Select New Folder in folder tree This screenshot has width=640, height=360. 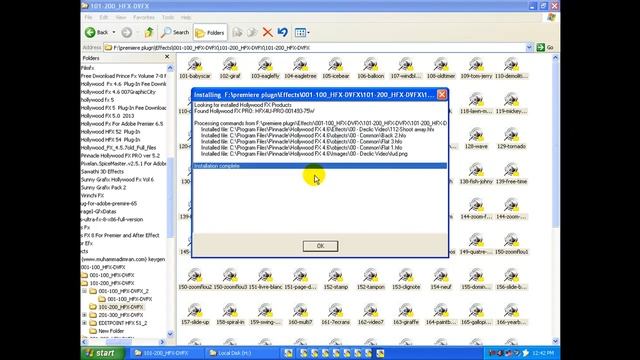coord(111,331)
